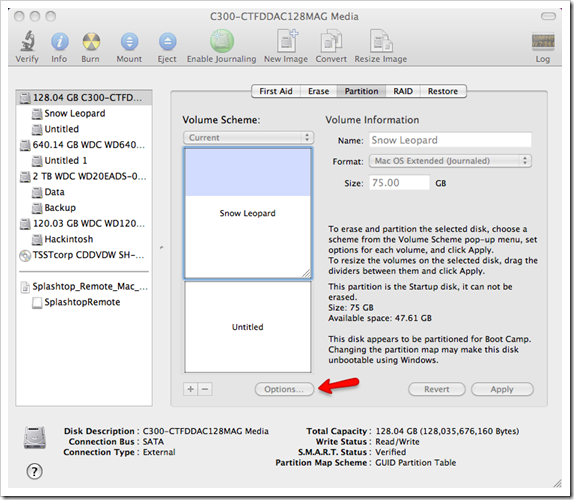Image resolution: width=574 pixels, height=500 pixels.
Task: Open the Log viewer icon
Action: (543, 42)
